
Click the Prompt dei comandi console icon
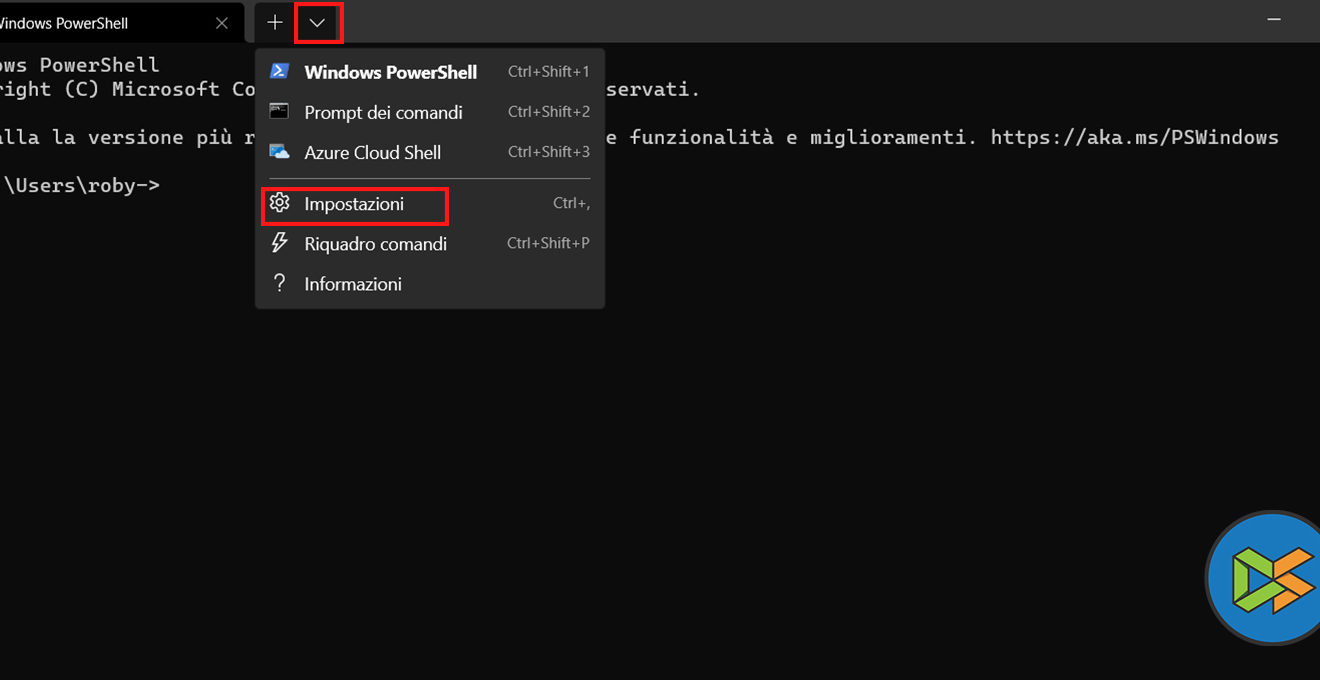coord(280,111)
